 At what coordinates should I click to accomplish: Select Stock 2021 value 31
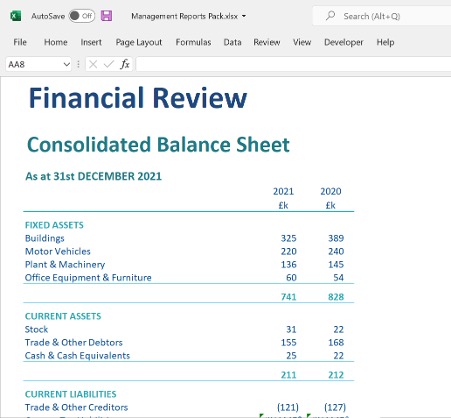click(x=291, y=329)
